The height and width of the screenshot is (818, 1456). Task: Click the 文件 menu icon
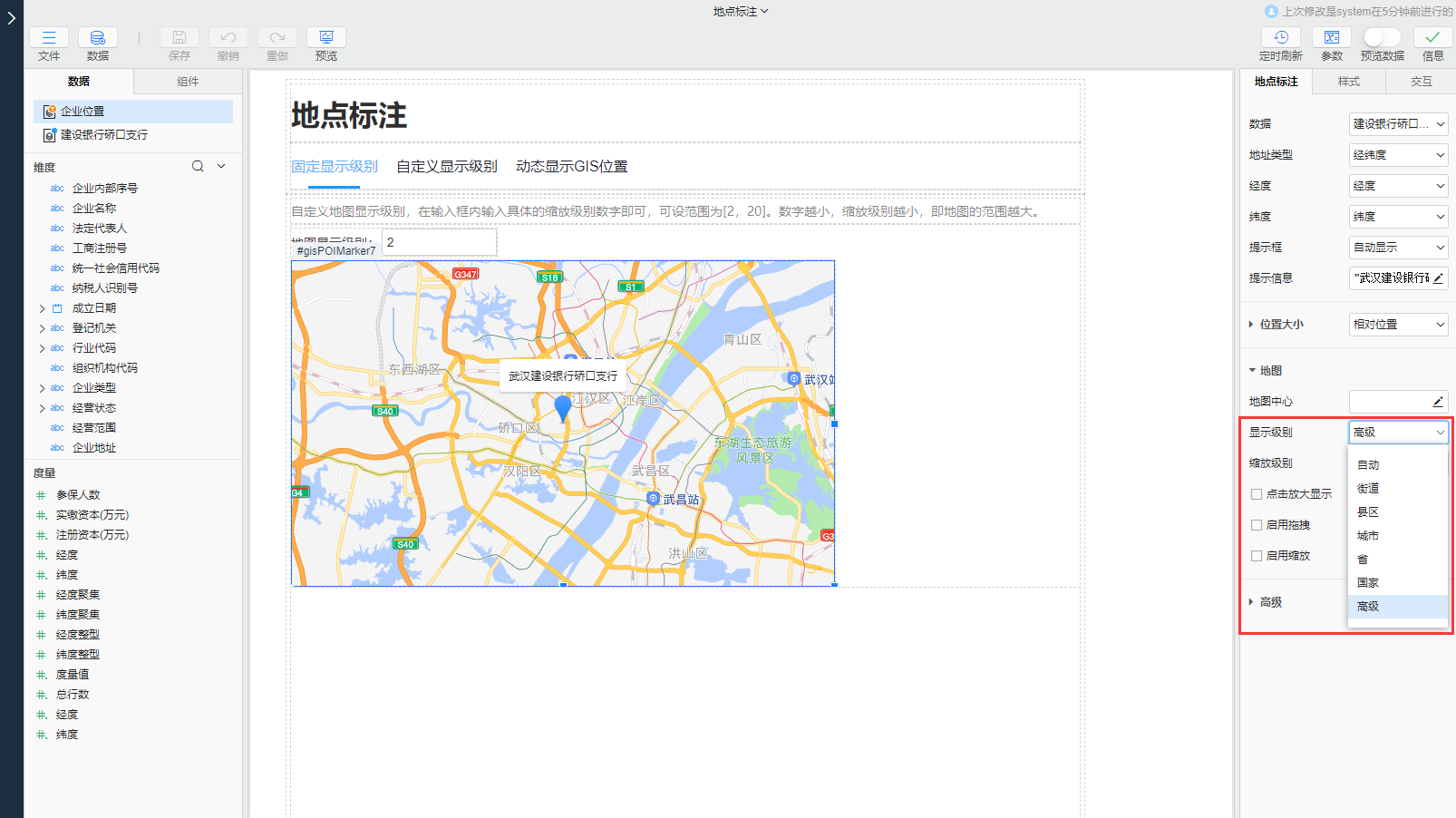pyautogui.click(x=49, y=37)
